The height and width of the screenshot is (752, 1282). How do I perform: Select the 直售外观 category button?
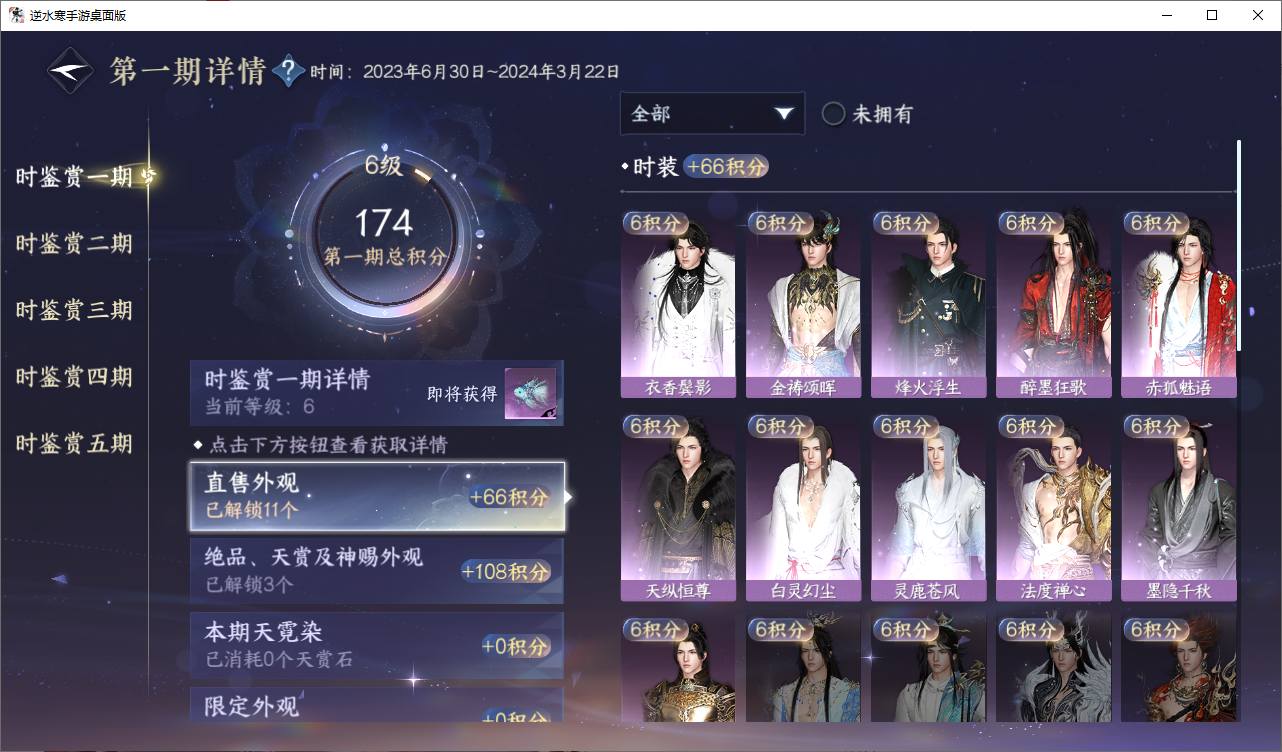[377, 496]
